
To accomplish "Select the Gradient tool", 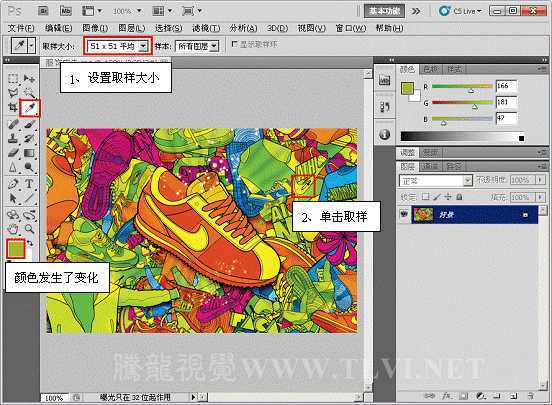I will click(29, 153).
